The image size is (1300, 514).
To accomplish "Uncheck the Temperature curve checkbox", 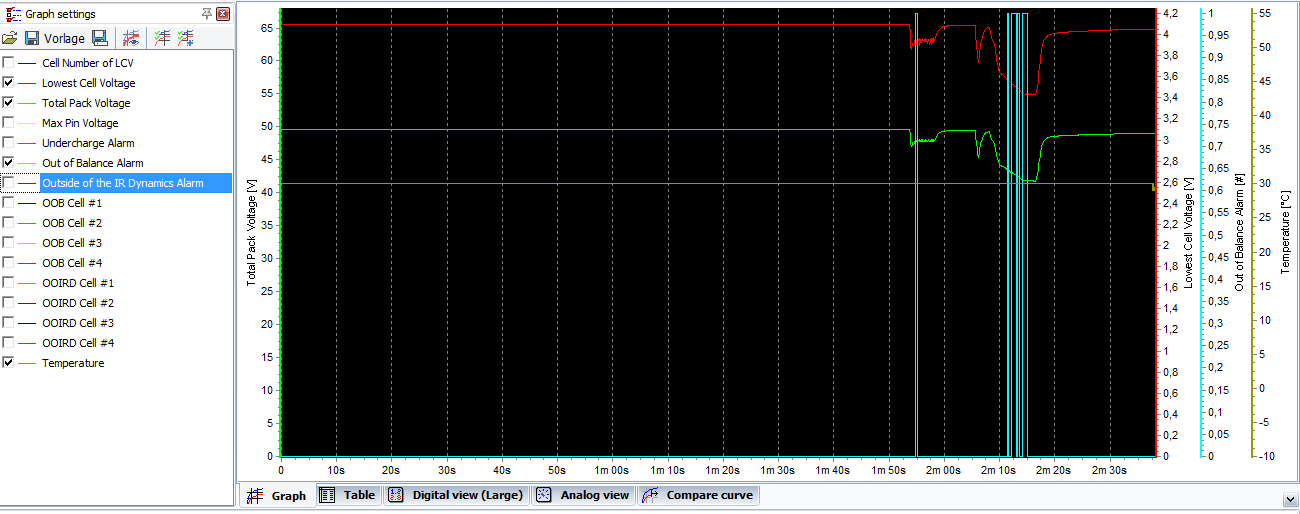I will coord(8,363).
